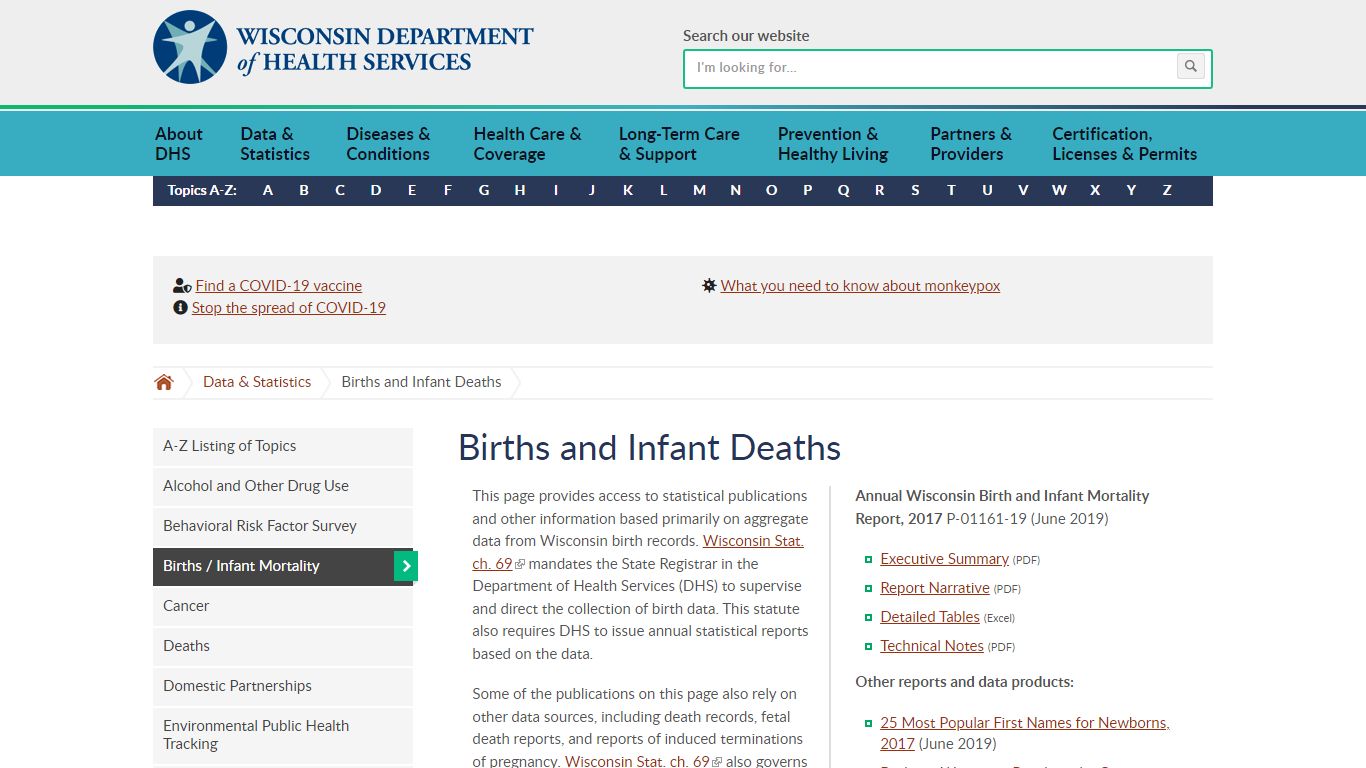
Task: Open Executive Summary PDF link
Action: point(944,559)
